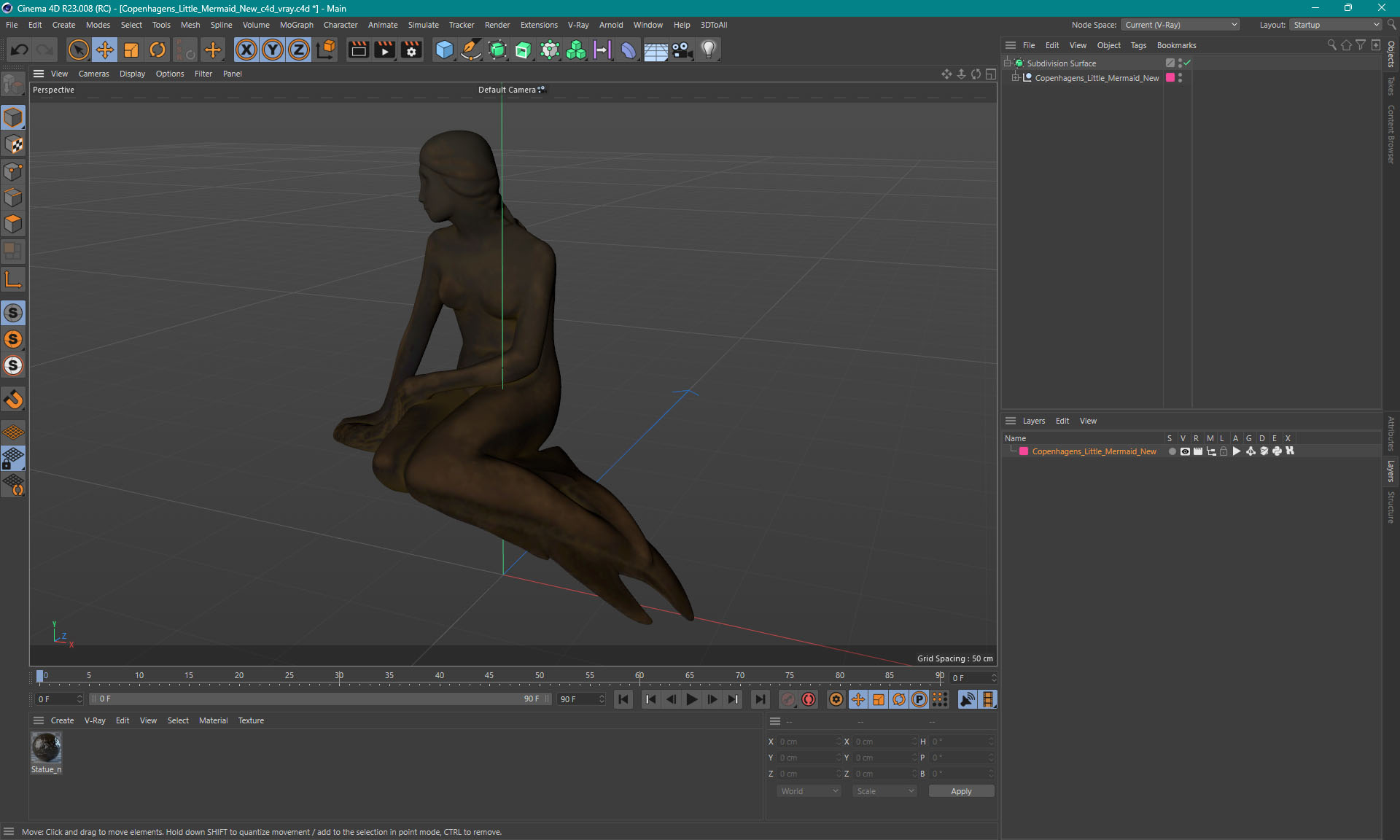Click the Coordinate System icon
The height and width of the screenshot is (840, 1400).
coord(326,50)
